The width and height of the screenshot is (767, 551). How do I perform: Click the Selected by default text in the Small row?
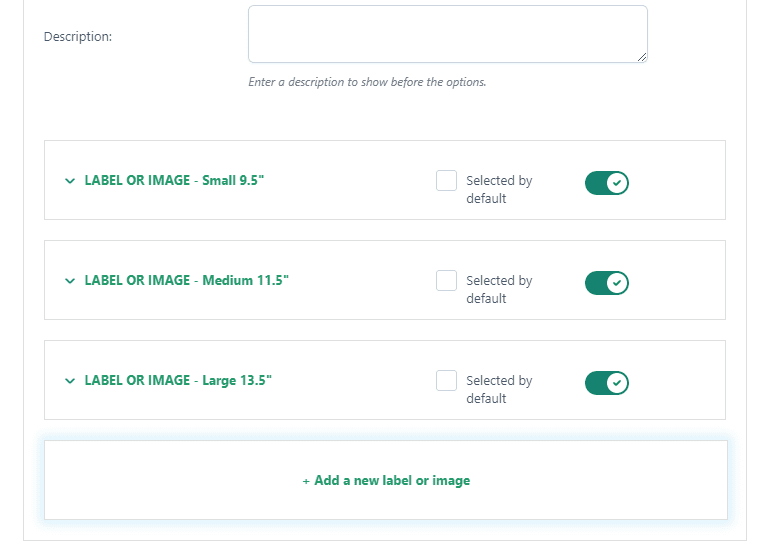pyautogui.click(x=499, y=189)
